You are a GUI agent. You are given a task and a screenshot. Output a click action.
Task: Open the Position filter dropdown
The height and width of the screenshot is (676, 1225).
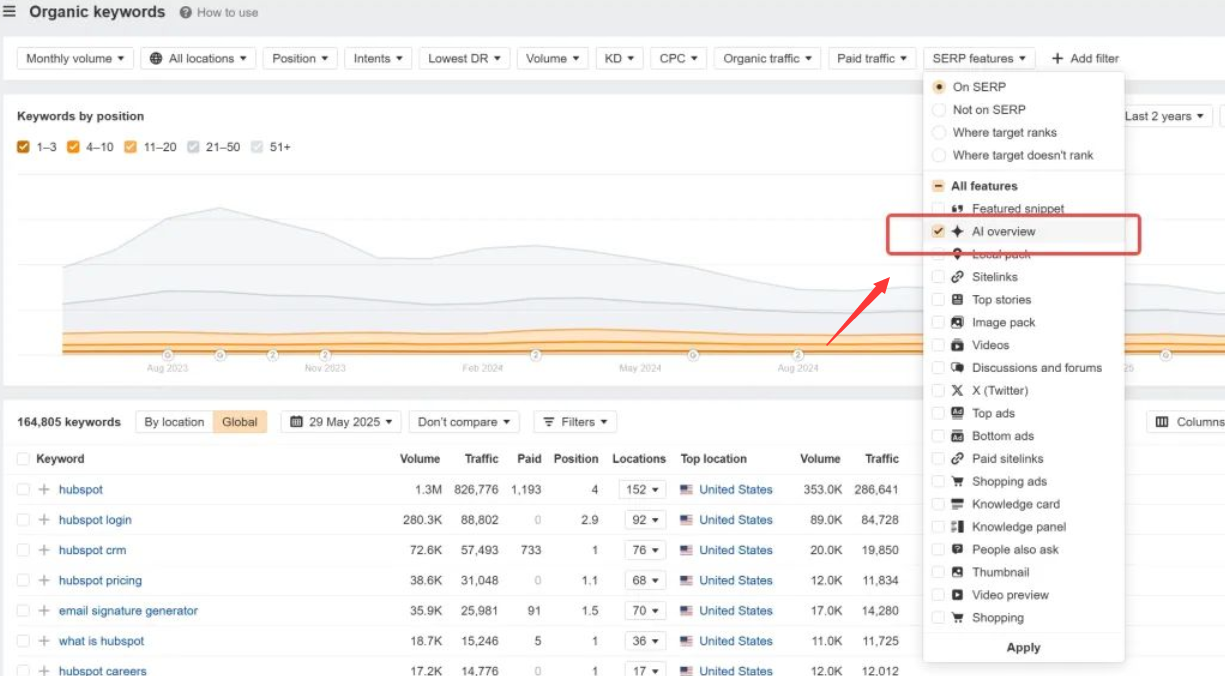point(300,58)
